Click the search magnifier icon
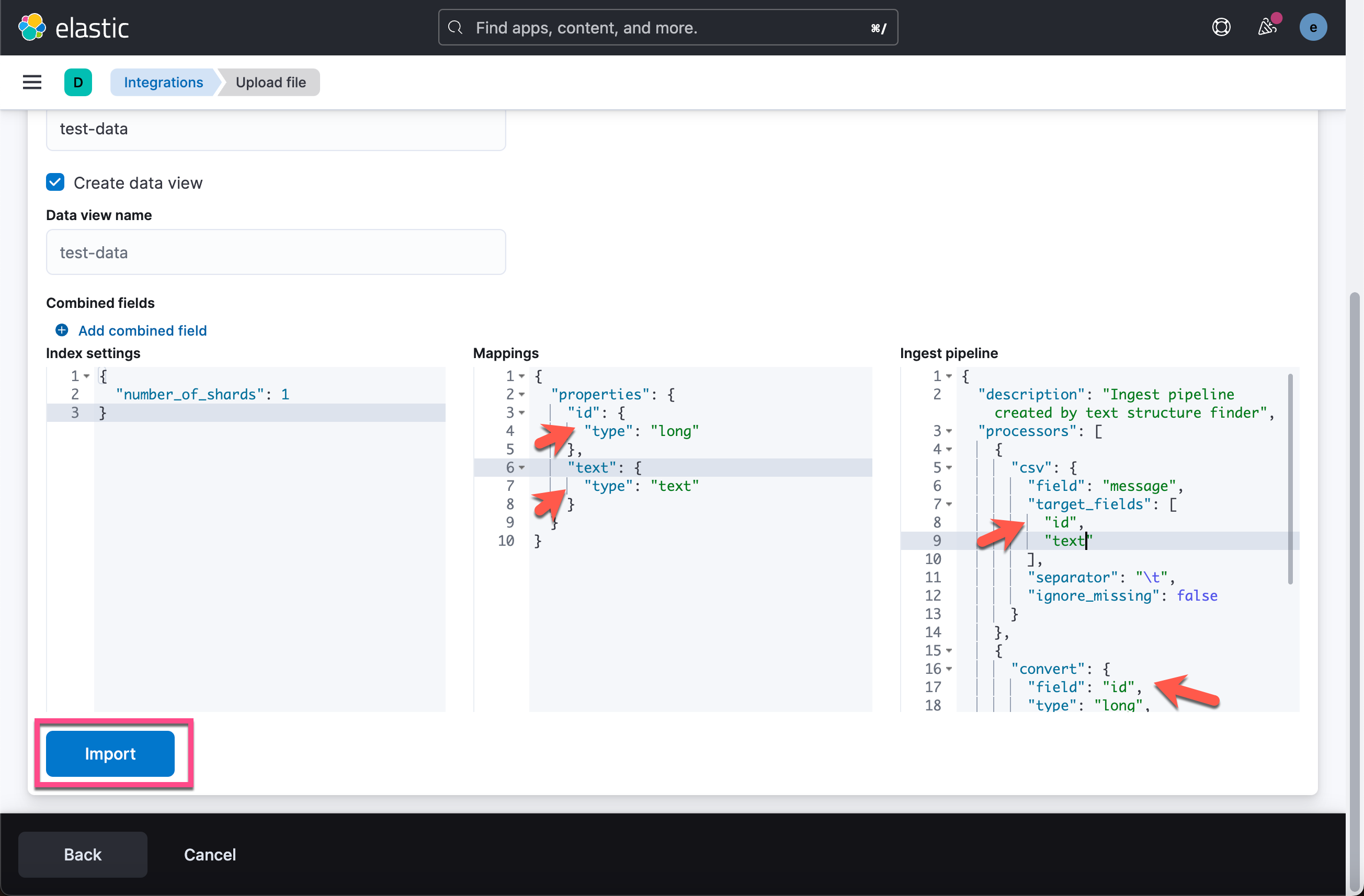Image resolution: width=1364 pixels, height=896 pixels. point(455,28)
